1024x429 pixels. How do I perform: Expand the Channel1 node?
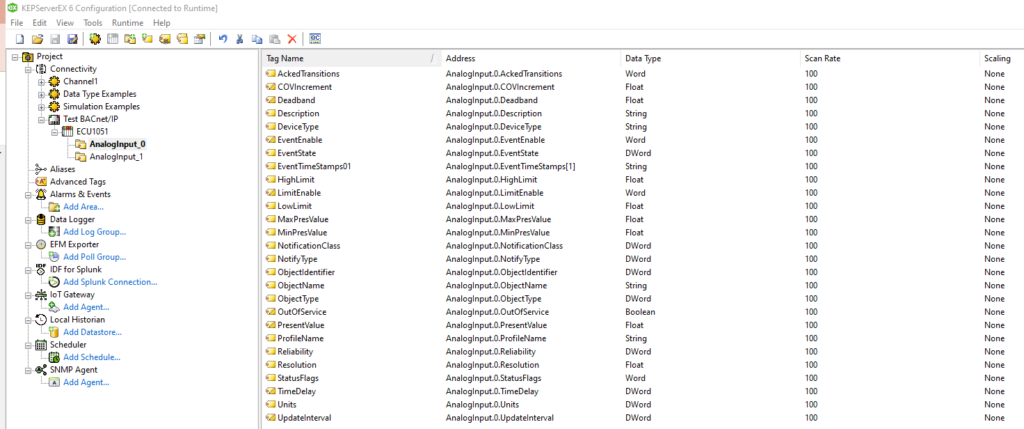click(x=41, y=82)
